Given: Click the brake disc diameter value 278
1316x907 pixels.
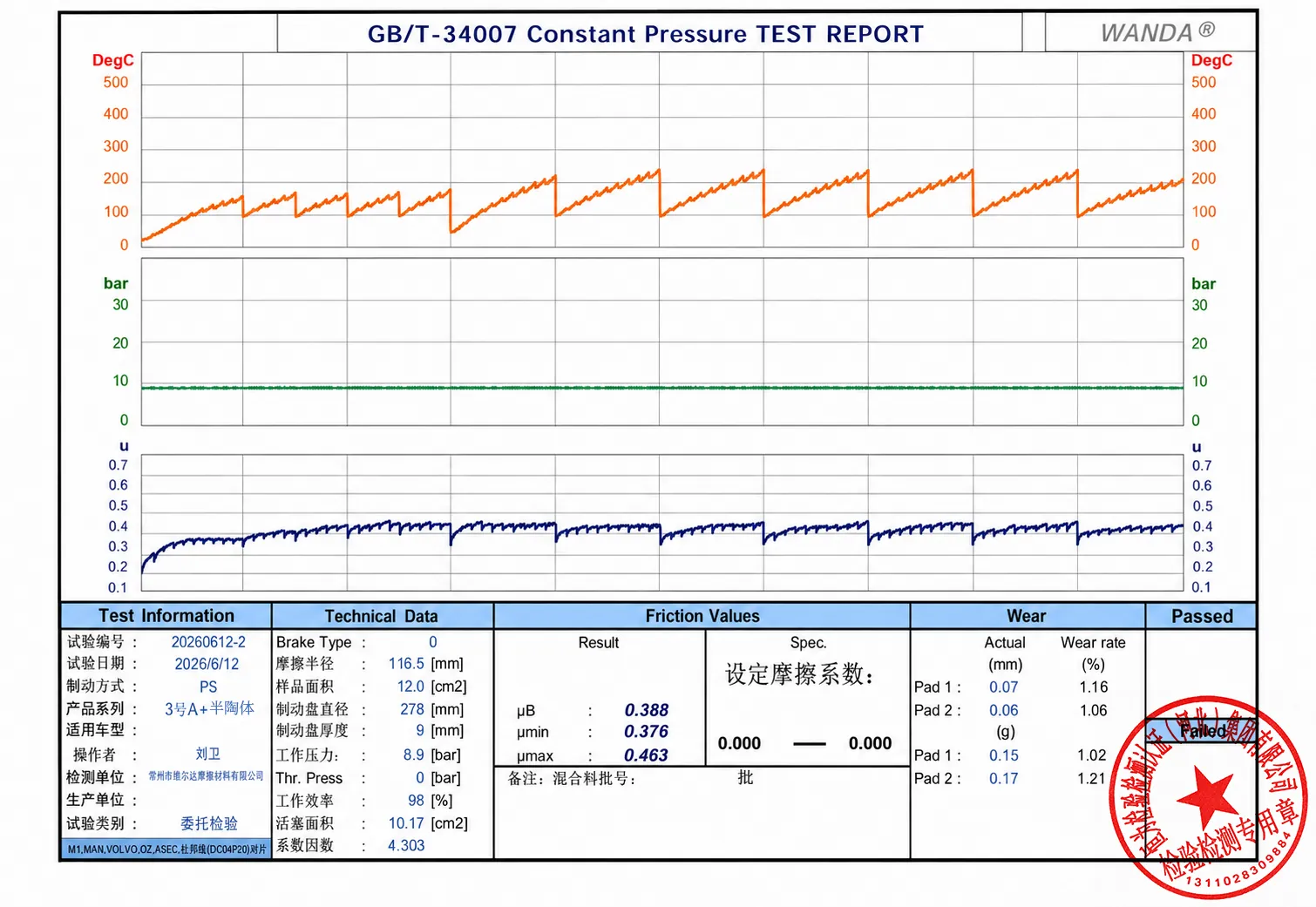Looking at the screenshot, I should click(412, 709).
